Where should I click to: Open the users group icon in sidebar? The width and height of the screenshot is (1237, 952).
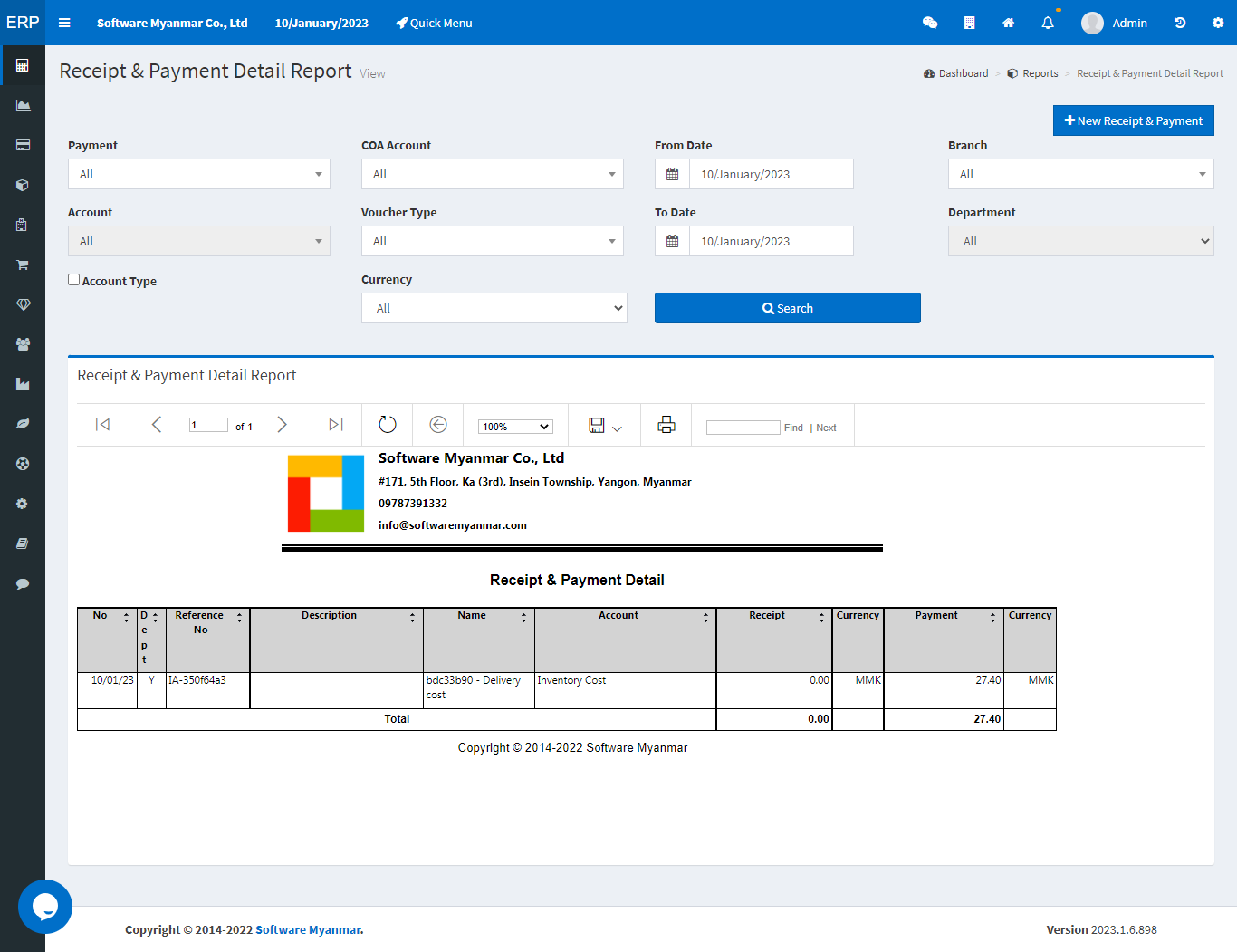point(23,344)
